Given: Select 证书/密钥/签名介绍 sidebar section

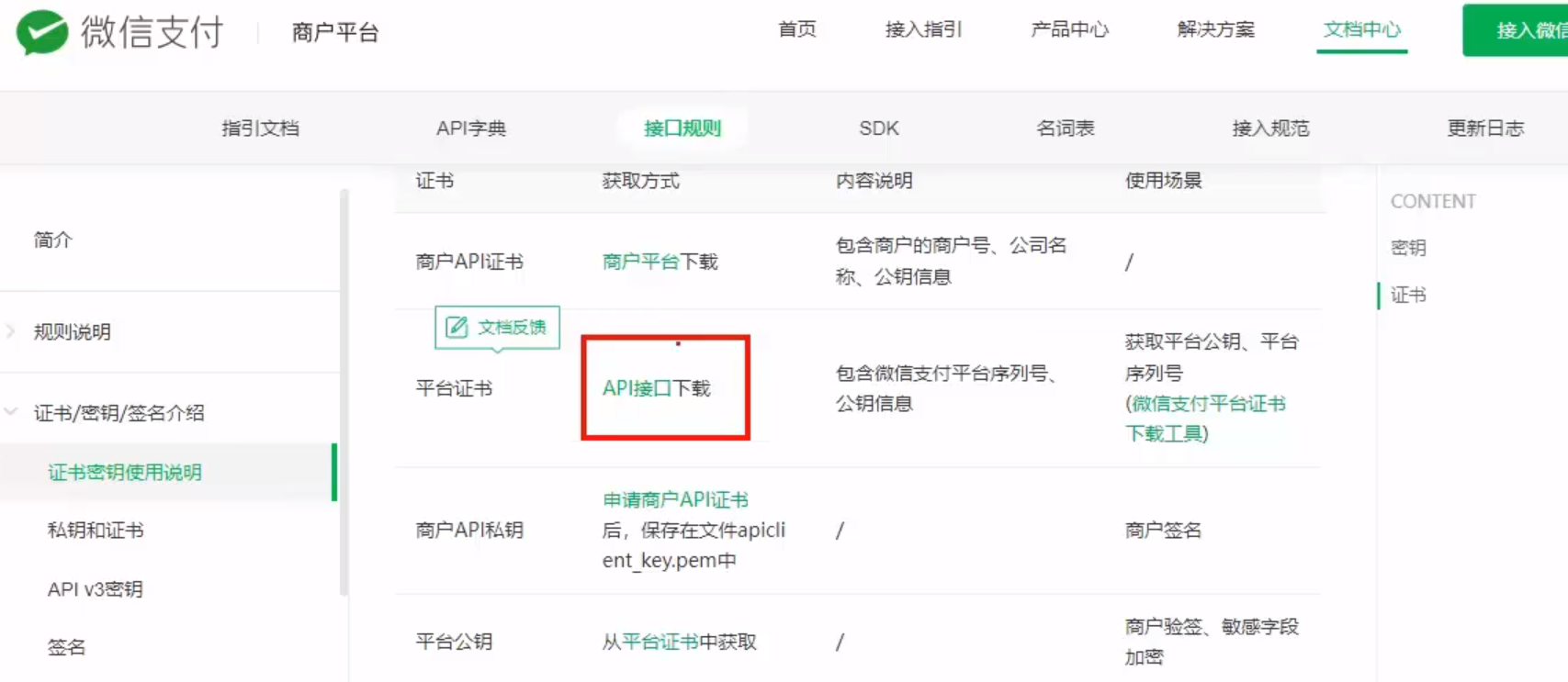Looking at the screenshot, I should (119, 413).
